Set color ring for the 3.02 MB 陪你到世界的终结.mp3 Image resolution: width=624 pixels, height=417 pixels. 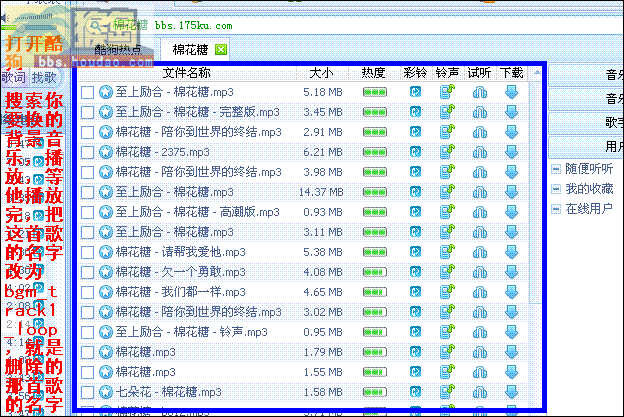pyautogui.click(x=415, y=312)
